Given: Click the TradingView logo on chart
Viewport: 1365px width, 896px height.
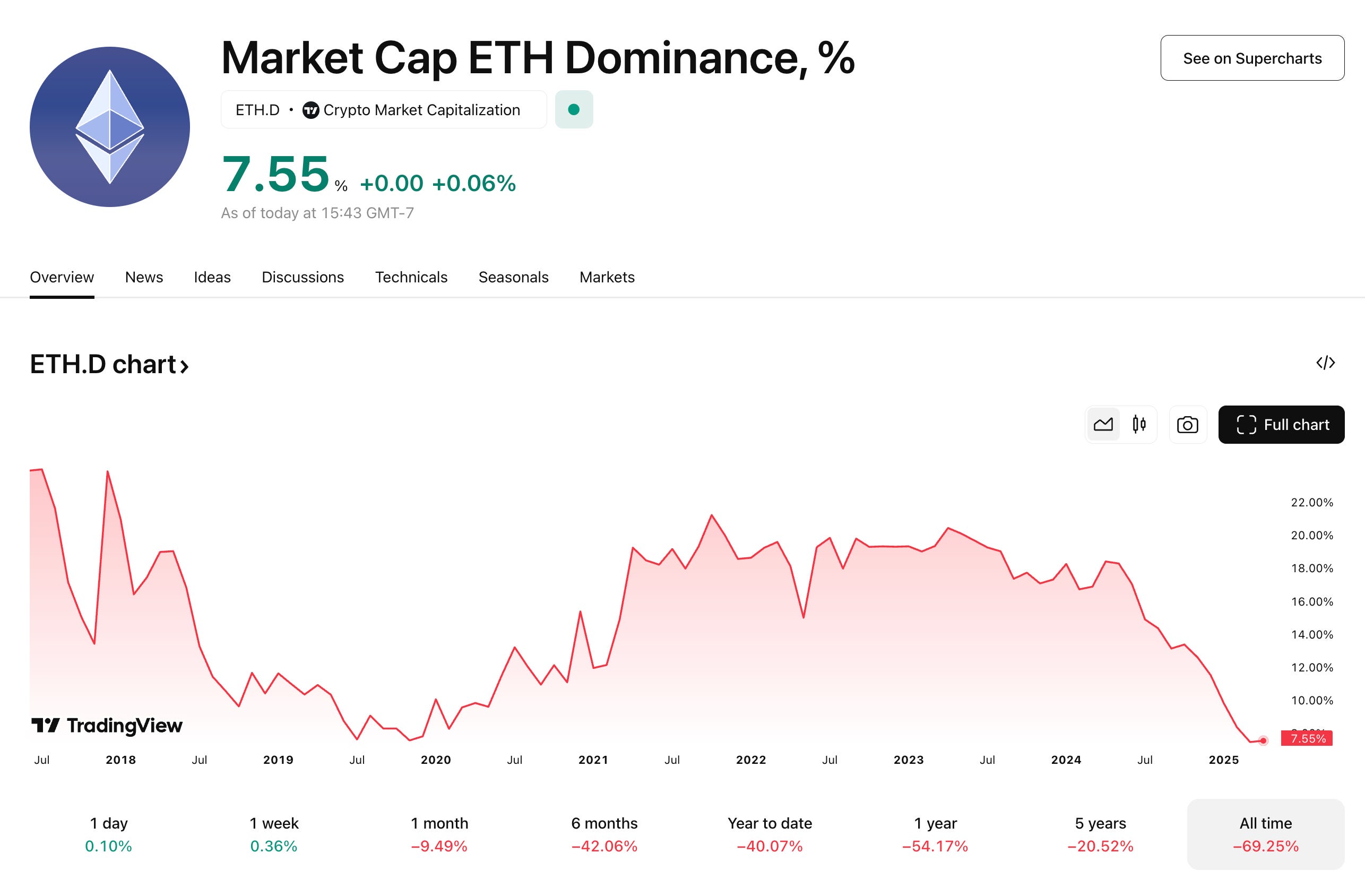Looking at the screenshot, I should pos(107,726).
